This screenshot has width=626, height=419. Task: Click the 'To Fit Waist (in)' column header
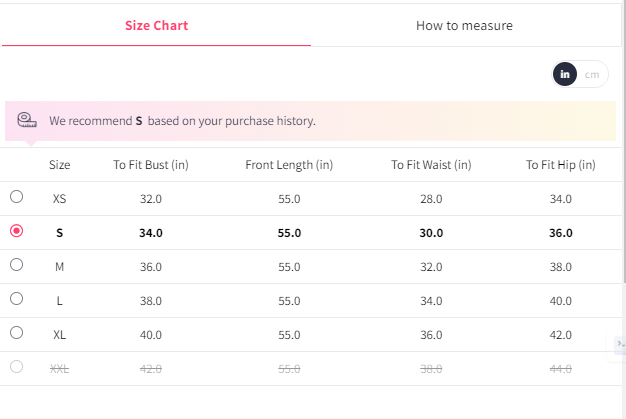(x=431, y=165)
